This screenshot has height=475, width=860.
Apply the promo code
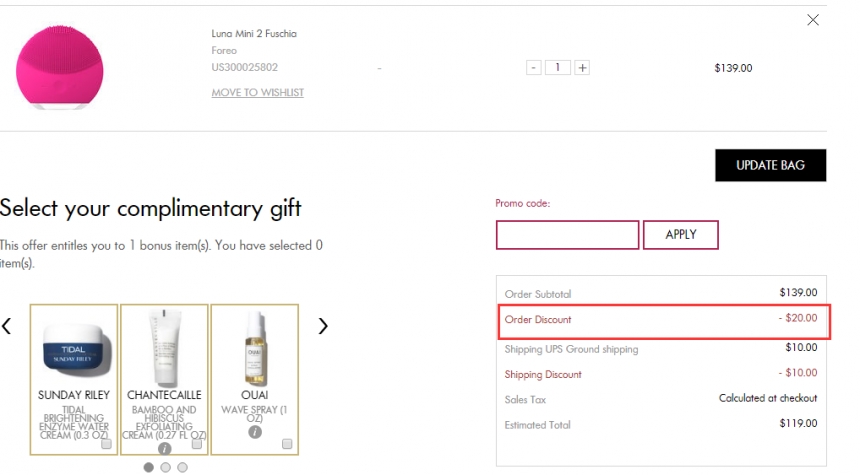(680, 235)
